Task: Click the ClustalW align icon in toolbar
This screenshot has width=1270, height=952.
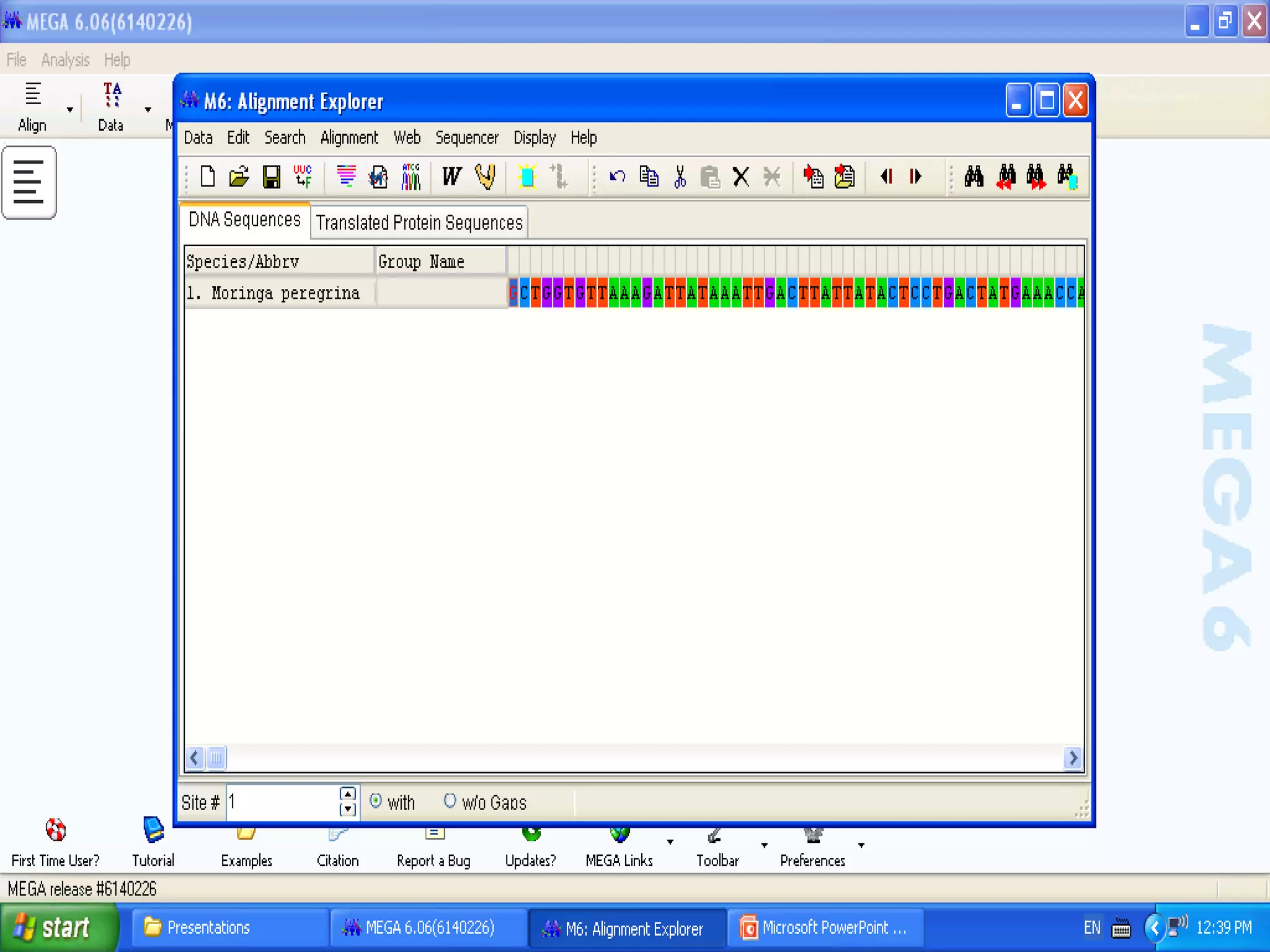Action: pos(451,177)
